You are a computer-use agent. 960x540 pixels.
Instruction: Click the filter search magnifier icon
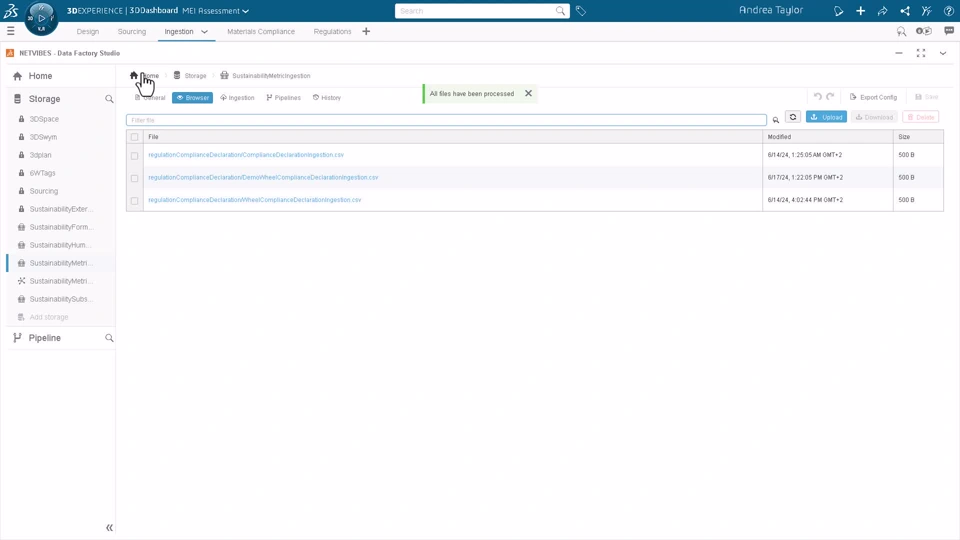[x=776, y=120]
